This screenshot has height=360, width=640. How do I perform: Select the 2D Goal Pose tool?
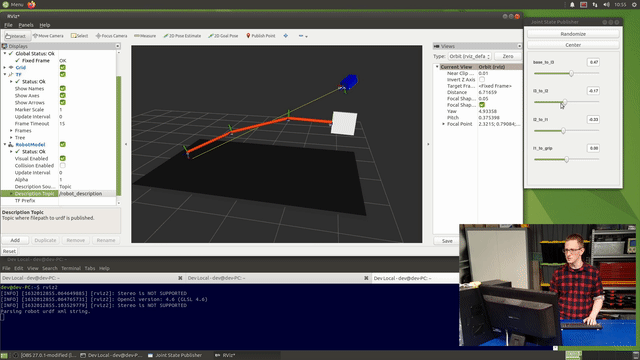(x=223, y=36)
